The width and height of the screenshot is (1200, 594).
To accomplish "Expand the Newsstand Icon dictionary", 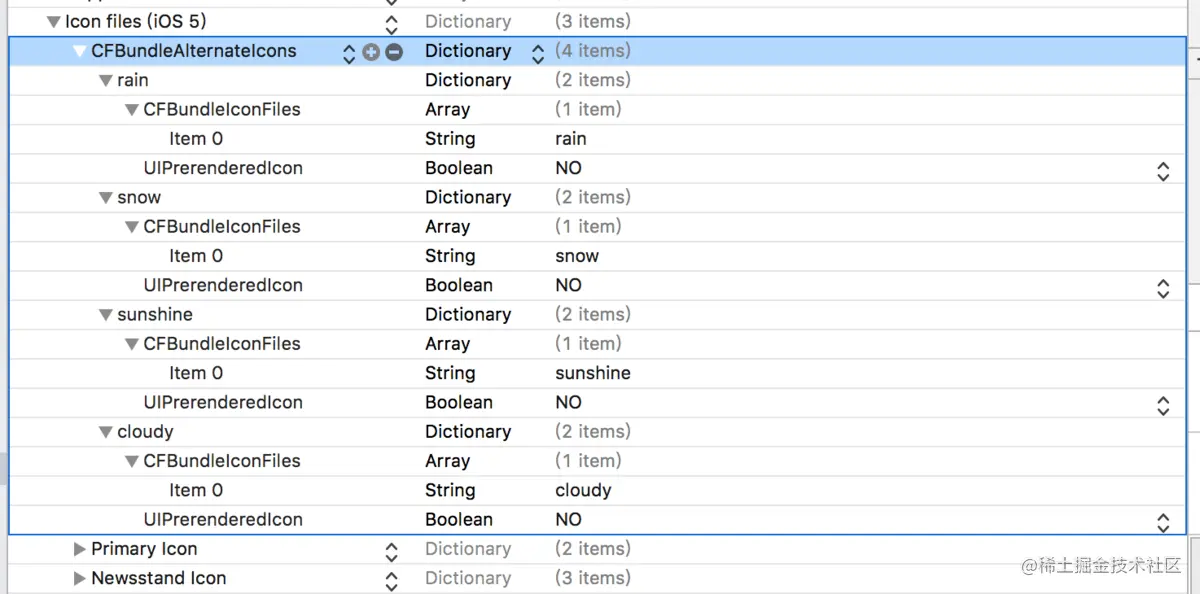I will pos(80,578).
